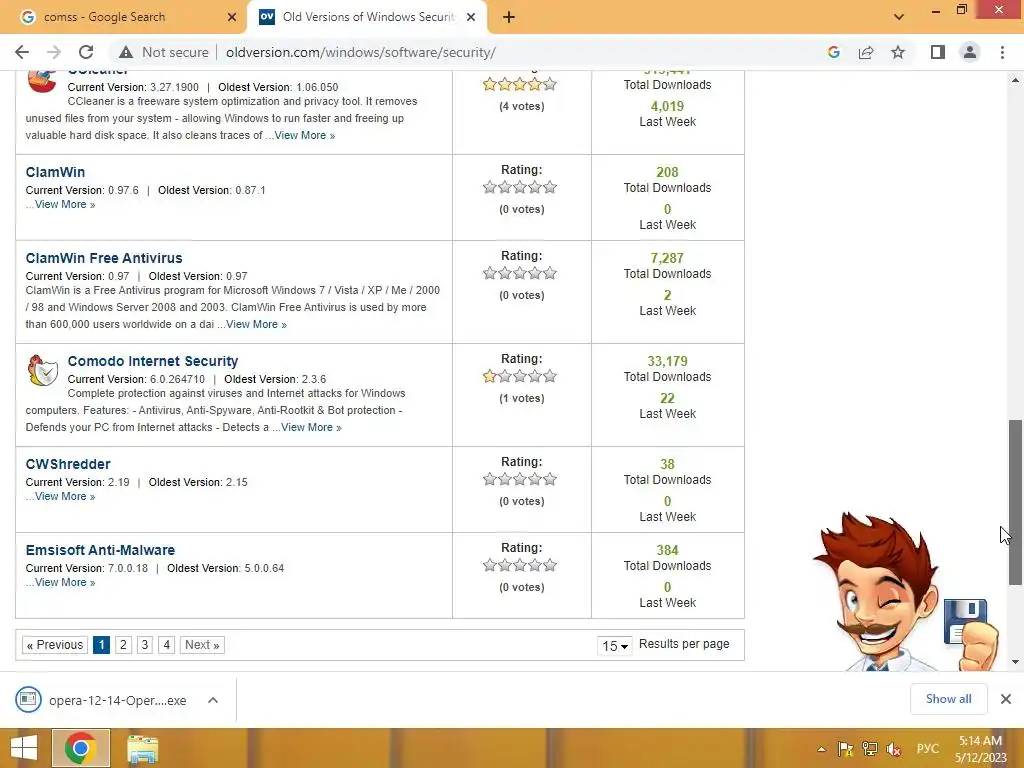Click the vertical scrollbar thumb

1015,502
